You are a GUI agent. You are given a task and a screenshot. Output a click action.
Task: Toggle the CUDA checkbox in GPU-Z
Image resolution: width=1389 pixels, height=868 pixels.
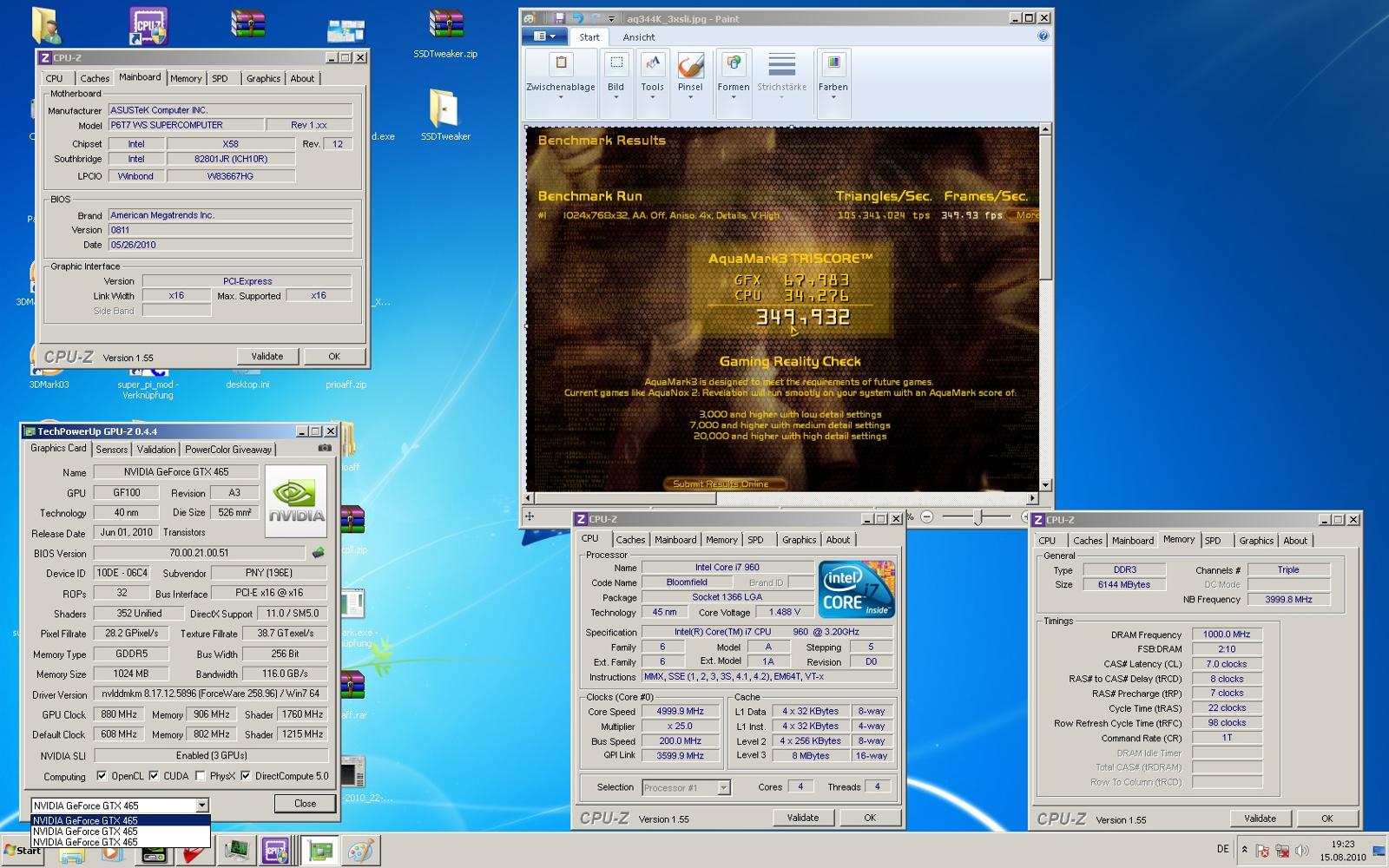[x=155, y=776]
